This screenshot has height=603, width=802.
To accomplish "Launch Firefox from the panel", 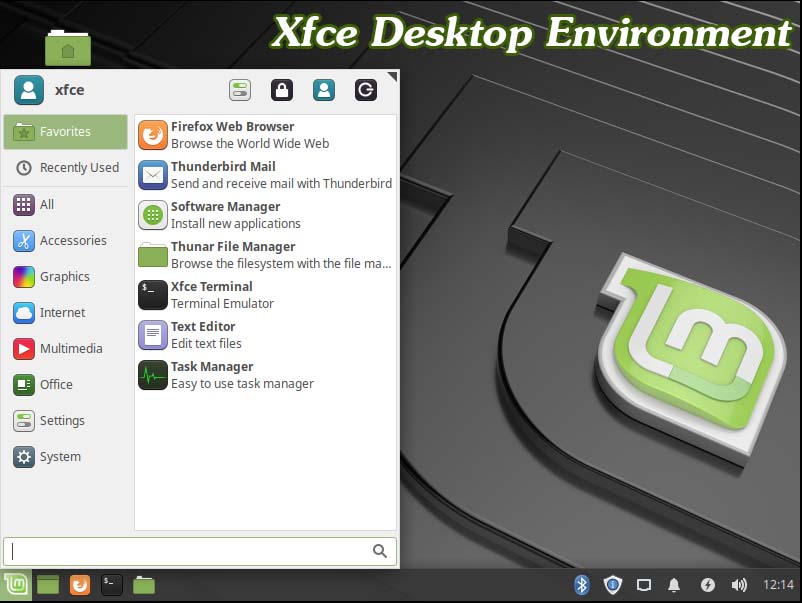I will click(x=80, y=585).
